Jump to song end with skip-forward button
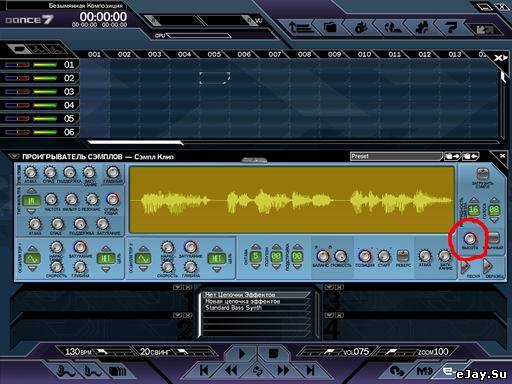The image size is (512, 384). coord(310,370)
